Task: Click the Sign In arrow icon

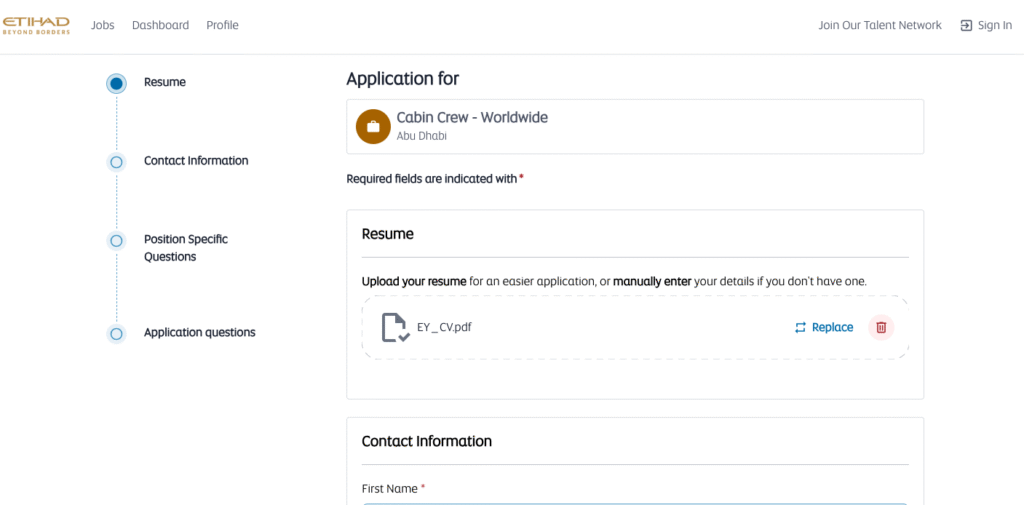Action: coord(966,26)
